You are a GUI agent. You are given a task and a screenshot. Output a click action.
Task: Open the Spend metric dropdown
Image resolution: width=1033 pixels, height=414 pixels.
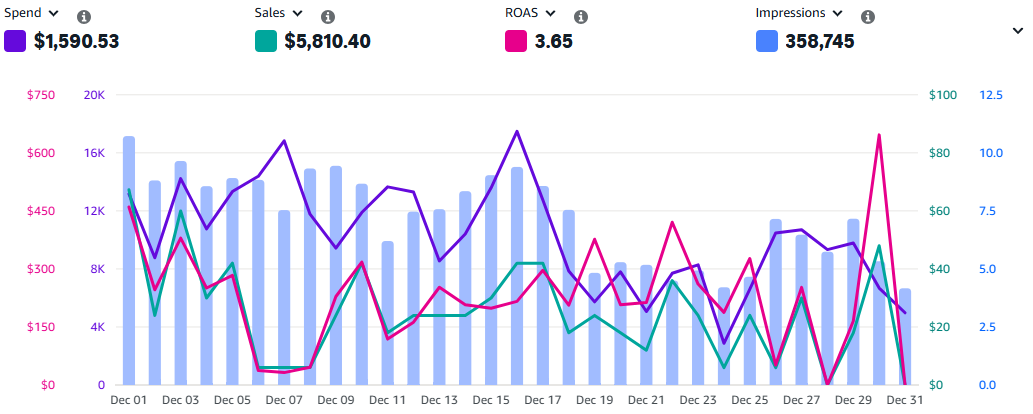tap(53, 14)
